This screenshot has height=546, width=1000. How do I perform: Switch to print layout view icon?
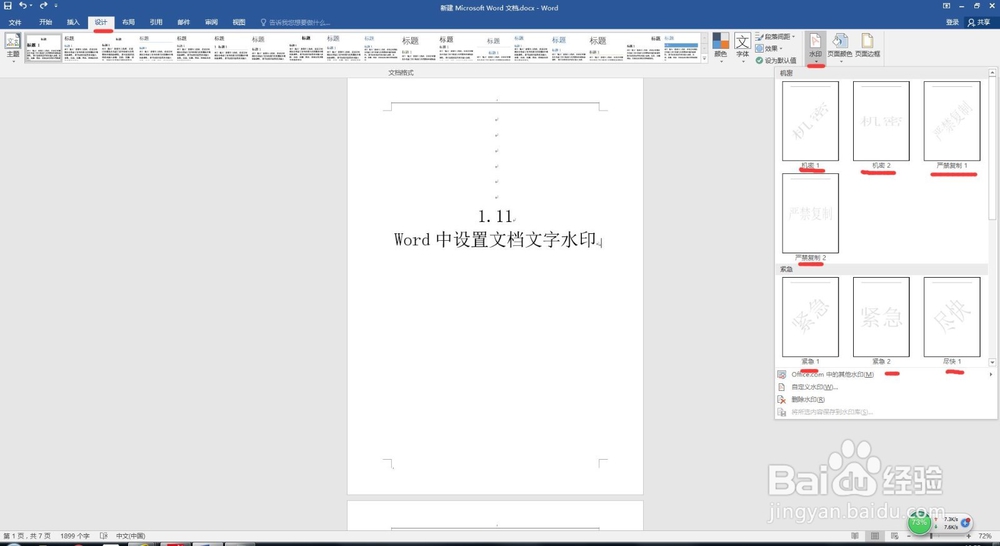click(x=875, y=536)
